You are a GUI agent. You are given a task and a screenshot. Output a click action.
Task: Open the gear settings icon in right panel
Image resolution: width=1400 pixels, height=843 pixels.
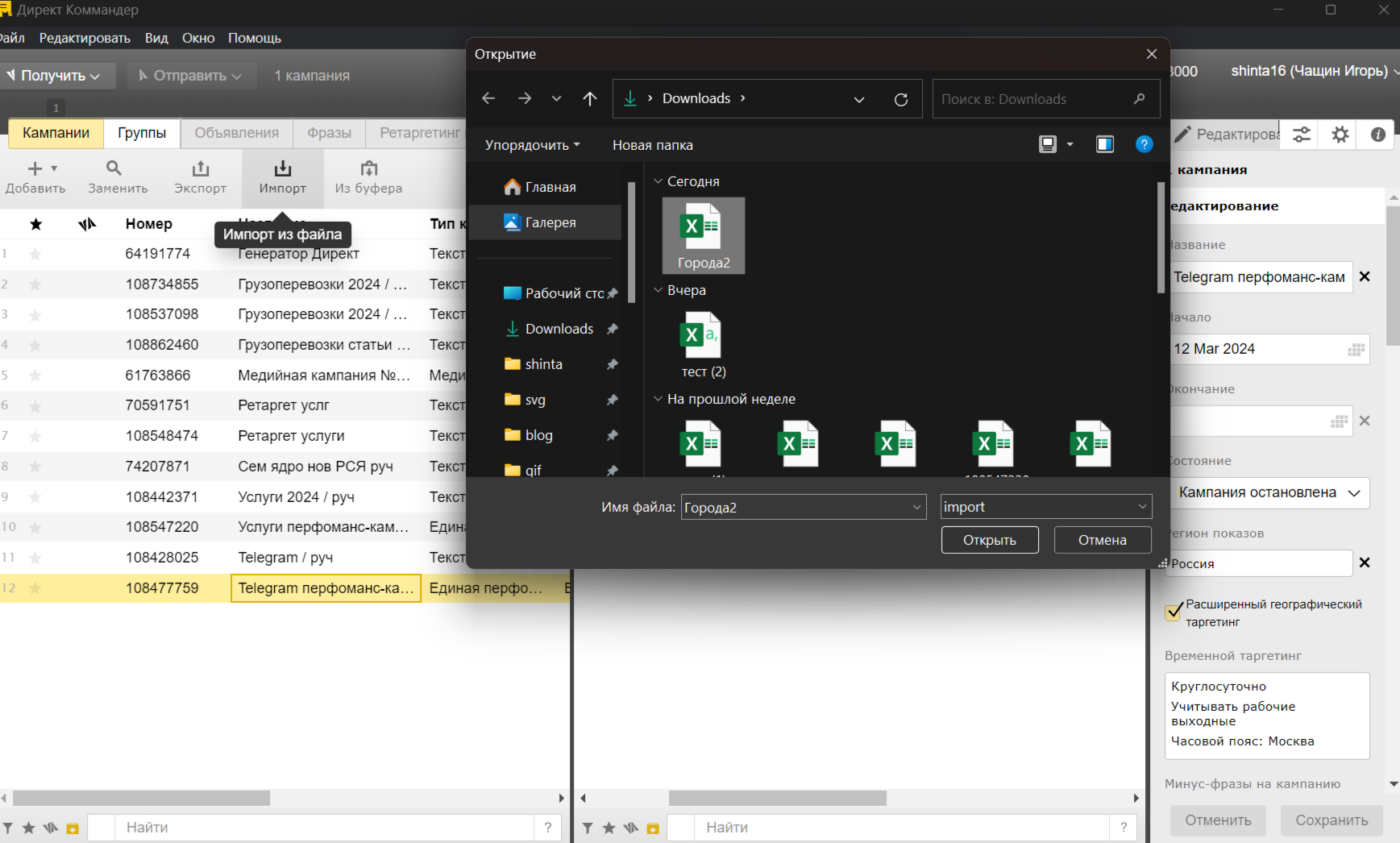point(1340,135)
